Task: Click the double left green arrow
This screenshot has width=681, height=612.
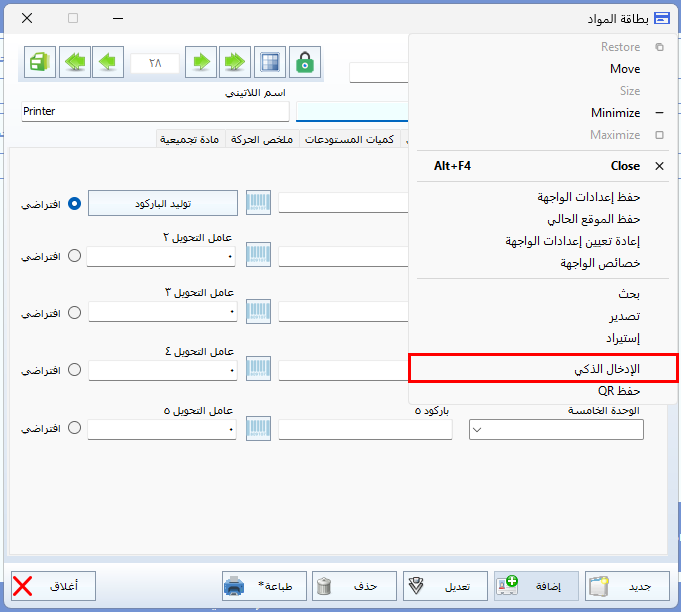Action: pos(75,62)
